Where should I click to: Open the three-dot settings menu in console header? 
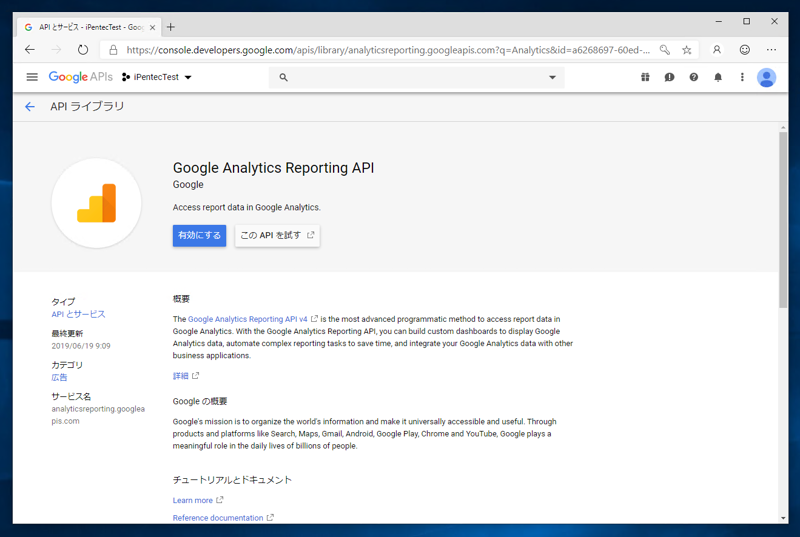(742, 77)
